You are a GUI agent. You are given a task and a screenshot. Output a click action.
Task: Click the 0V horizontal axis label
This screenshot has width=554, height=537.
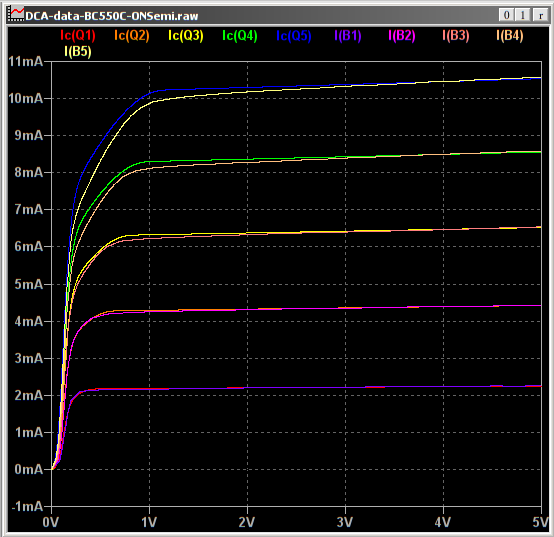coord(51,522)
